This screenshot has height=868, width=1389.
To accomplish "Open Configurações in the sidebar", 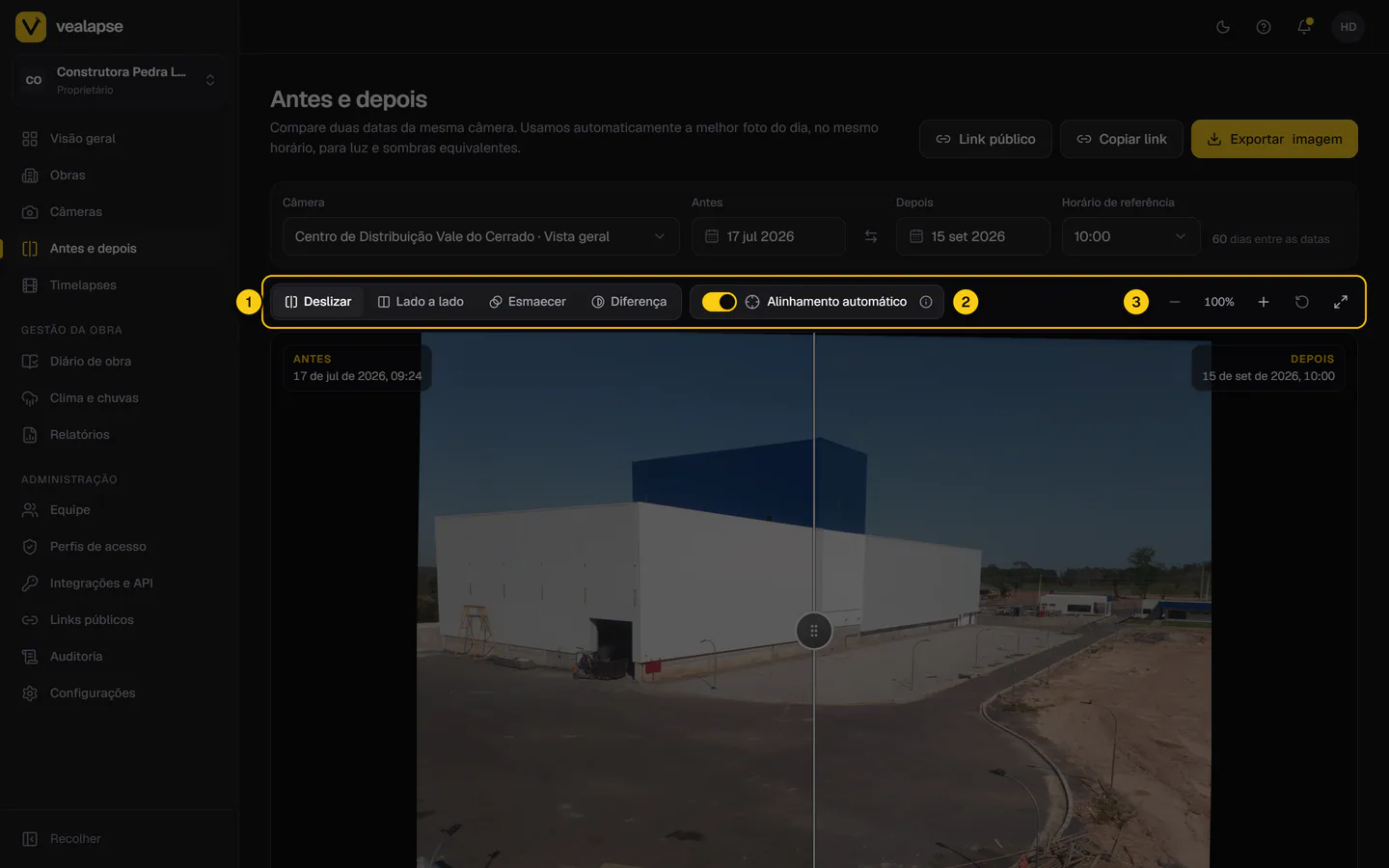I will pos(120,693).
